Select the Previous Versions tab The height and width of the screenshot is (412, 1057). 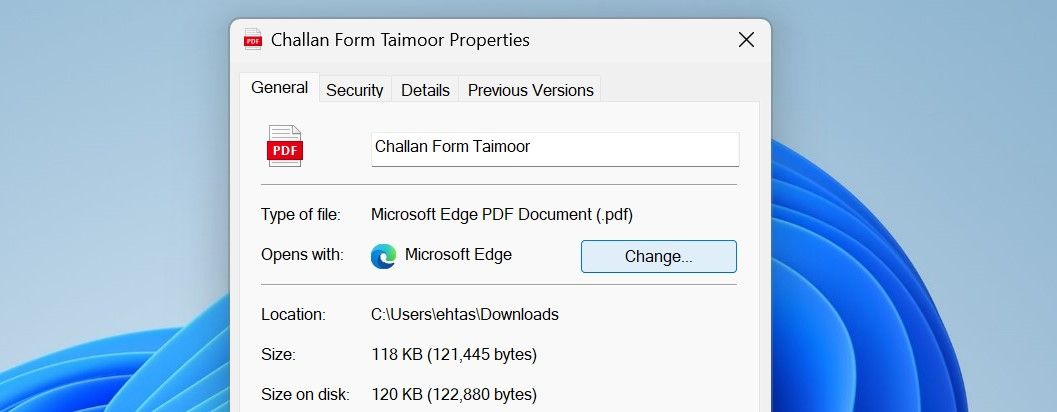[x=530, y=90]
